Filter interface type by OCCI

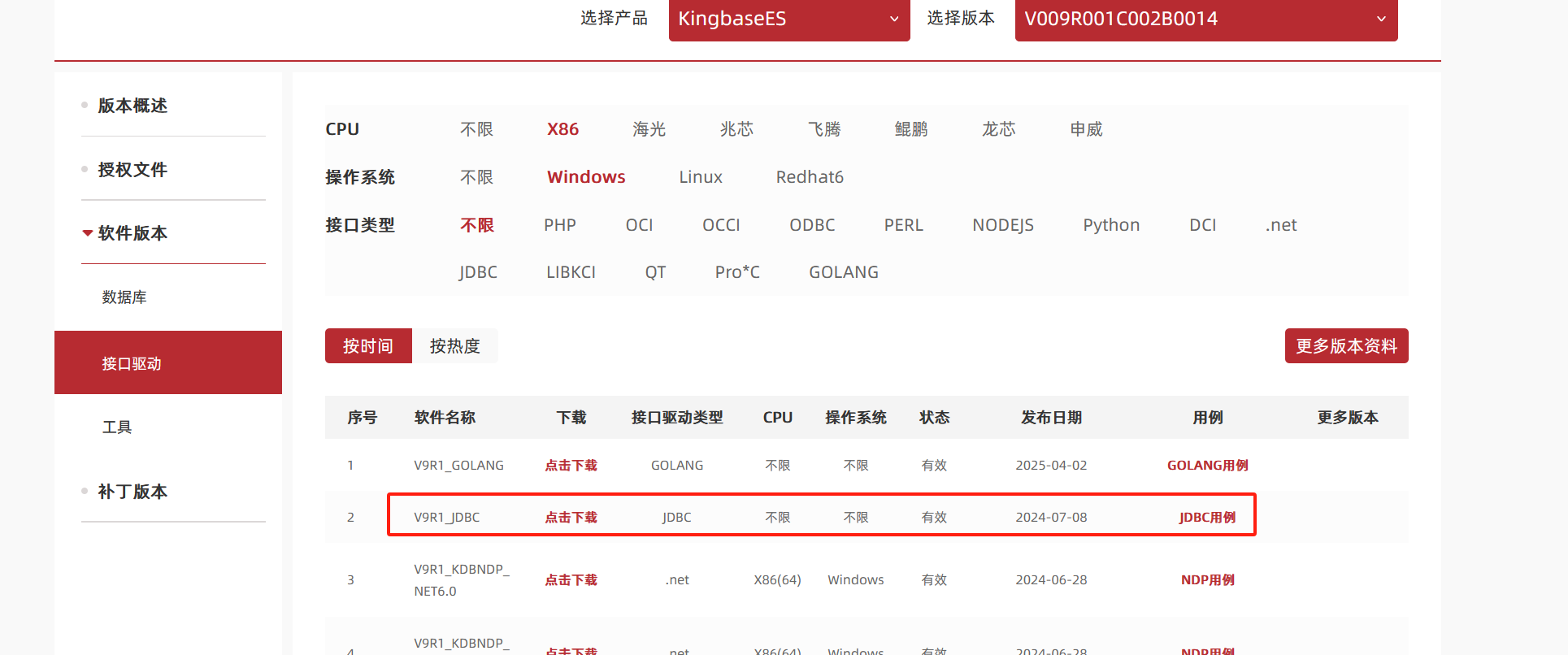pyautogui.click(x=721, y=225)
